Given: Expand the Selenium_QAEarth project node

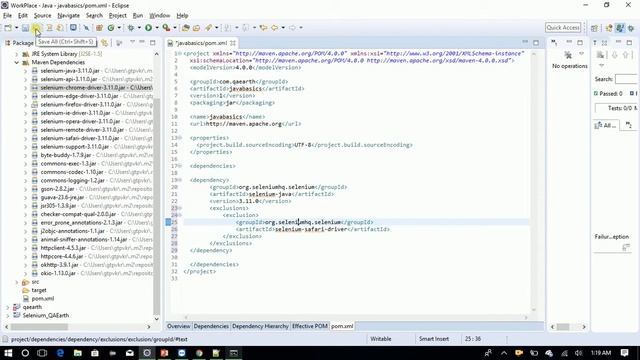Looking at the screenshot, I should click(8, 316).
